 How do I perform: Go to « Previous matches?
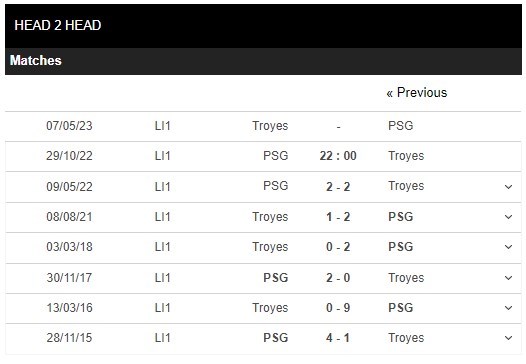click(x=417, y=93)
